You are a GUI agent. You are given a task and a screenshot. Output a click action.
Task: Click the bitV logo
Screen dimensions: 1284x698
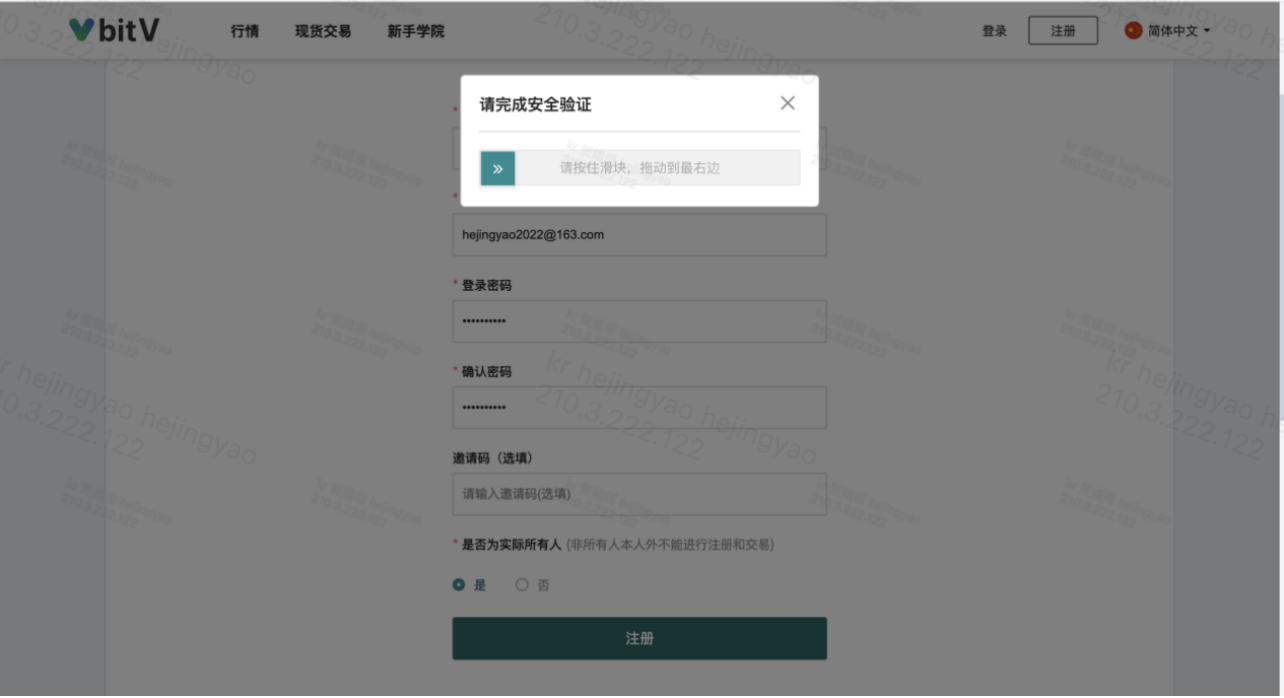[113, 30]
